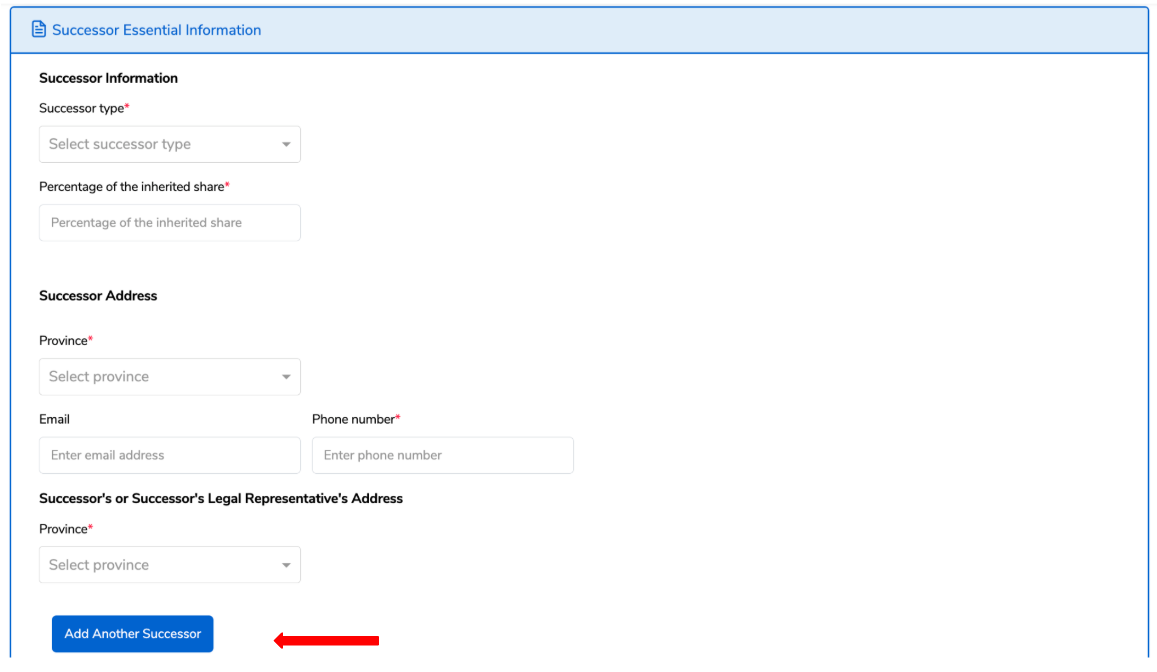Click the document icon beside Successor Essential Information
Viewport: 1157px width, 672px height.
click(38, 30)
